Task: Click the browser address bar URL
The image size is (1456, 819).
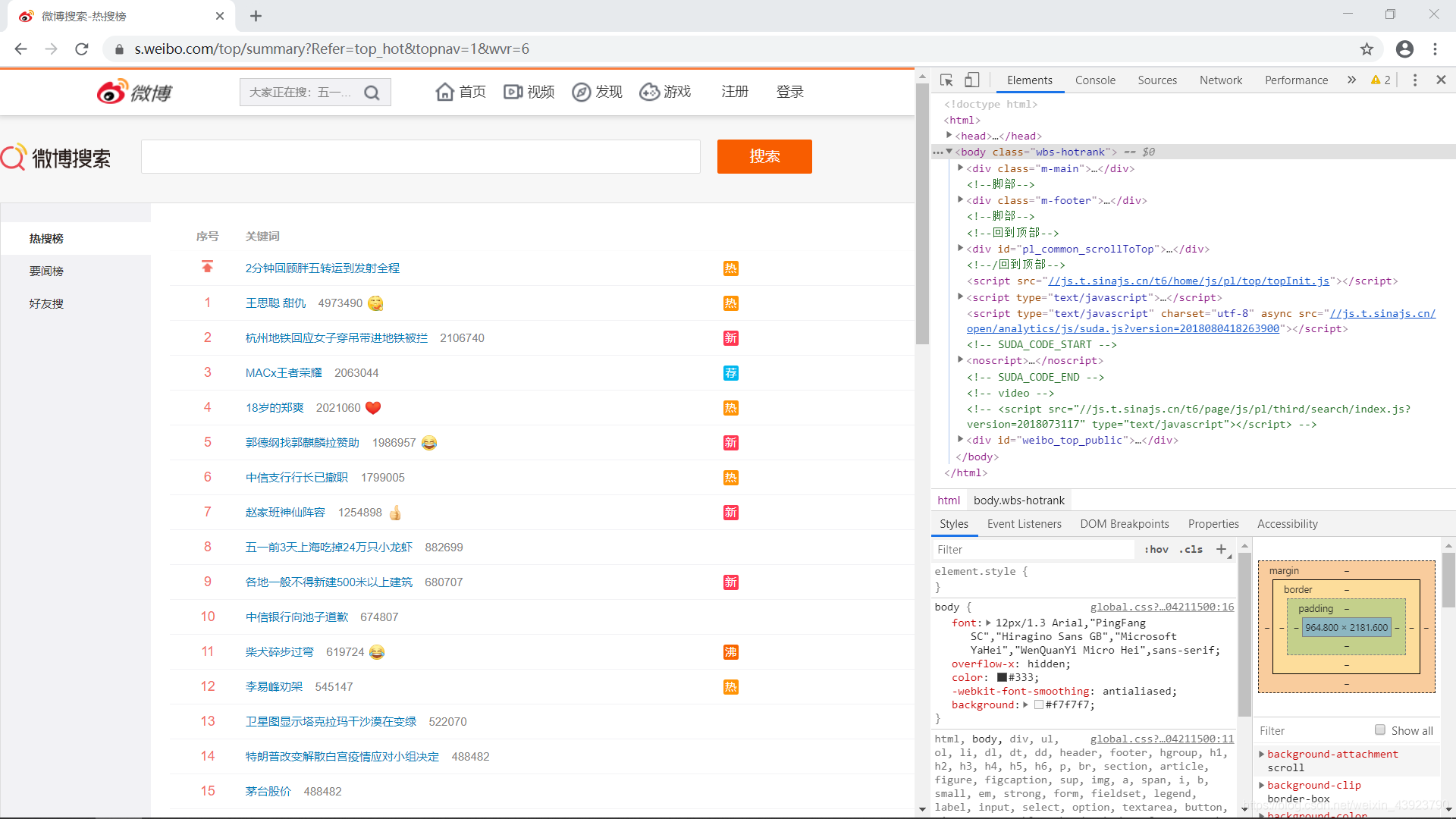Action: pyautogui.click(x=331, y=49)
